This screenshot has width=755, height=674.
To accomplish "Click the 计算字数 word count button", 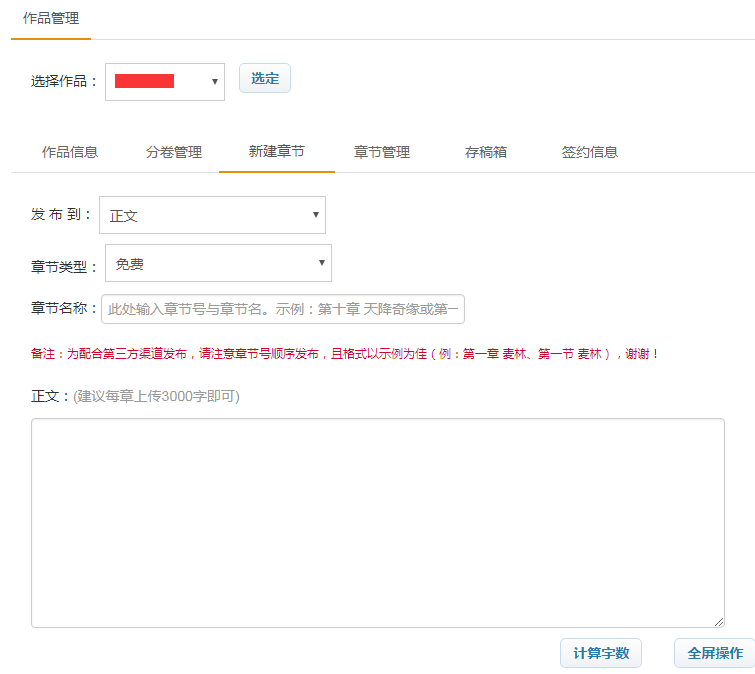I will pos(600,653).
